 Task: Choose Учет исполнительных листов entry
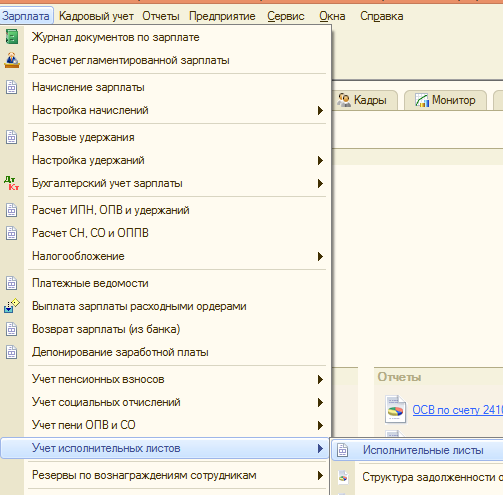[165, 448]
